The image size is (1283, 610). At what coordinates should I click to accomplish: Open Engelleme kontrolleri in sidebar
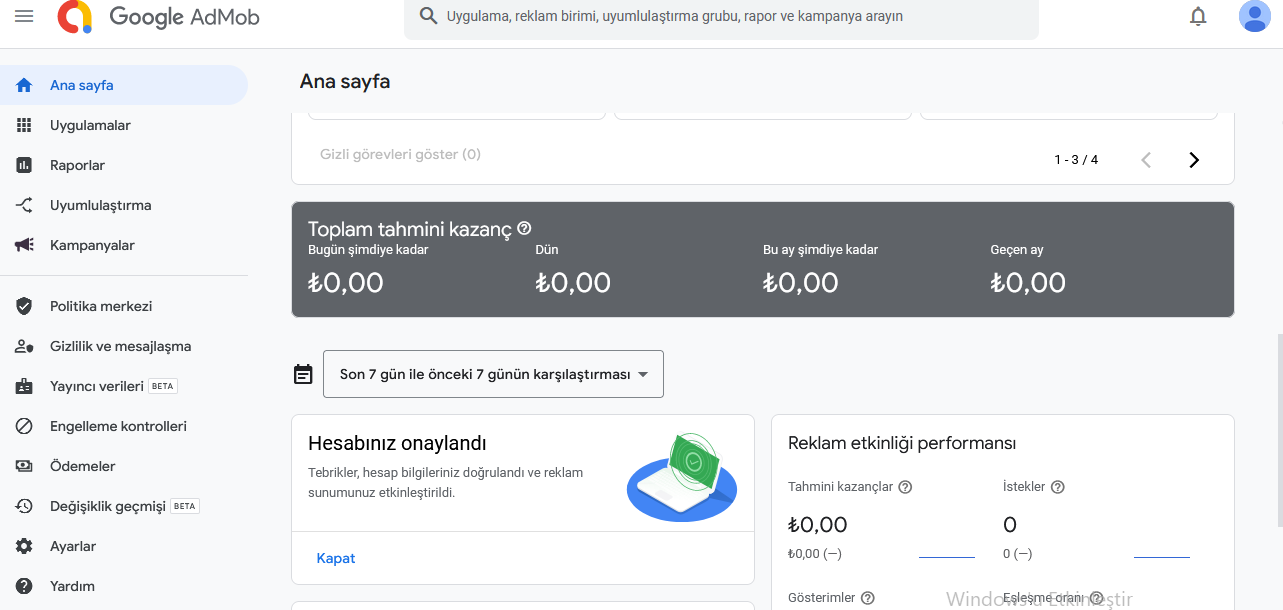point(124,426)
